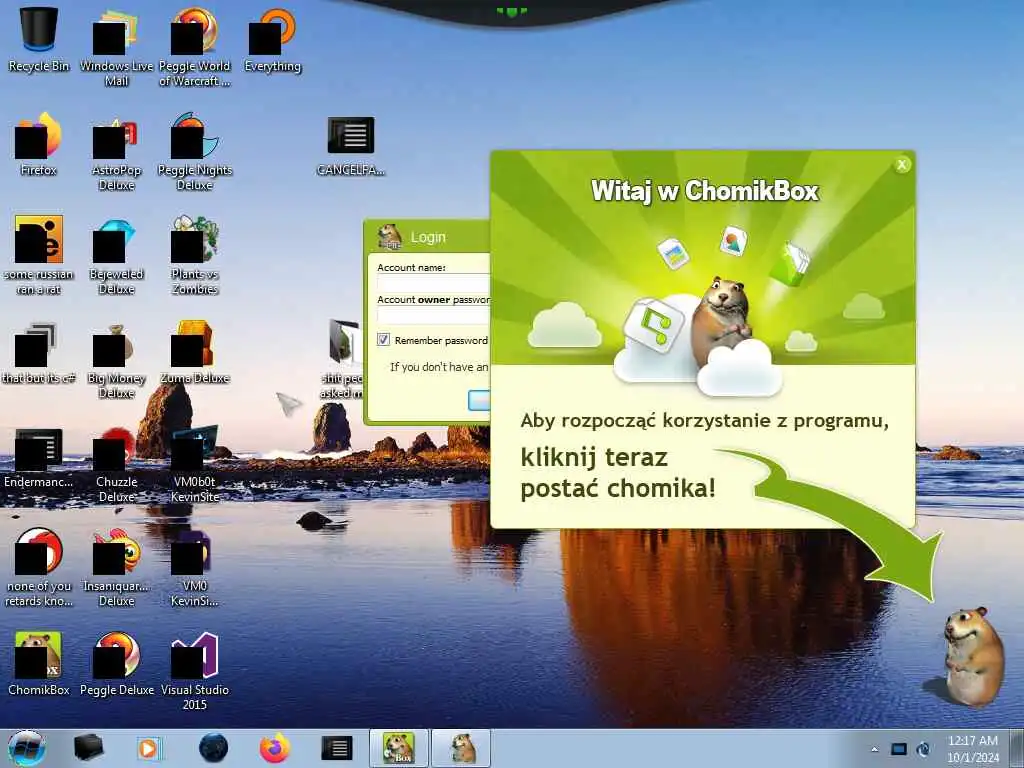1024x768 pixels.
Task: Select the 'none of you...' desktop icon
Action: coord(39,568)
